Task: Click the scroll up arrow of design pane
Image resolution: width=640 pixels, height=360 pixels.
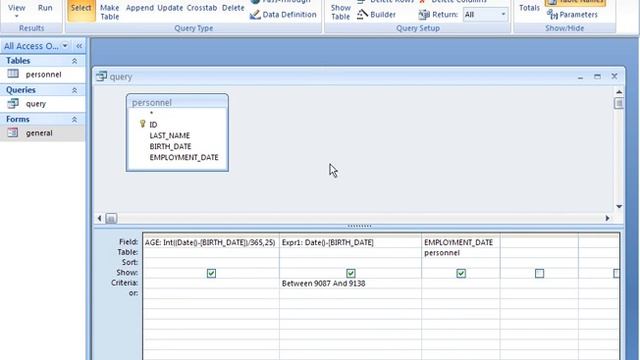Action: (619, 92)
